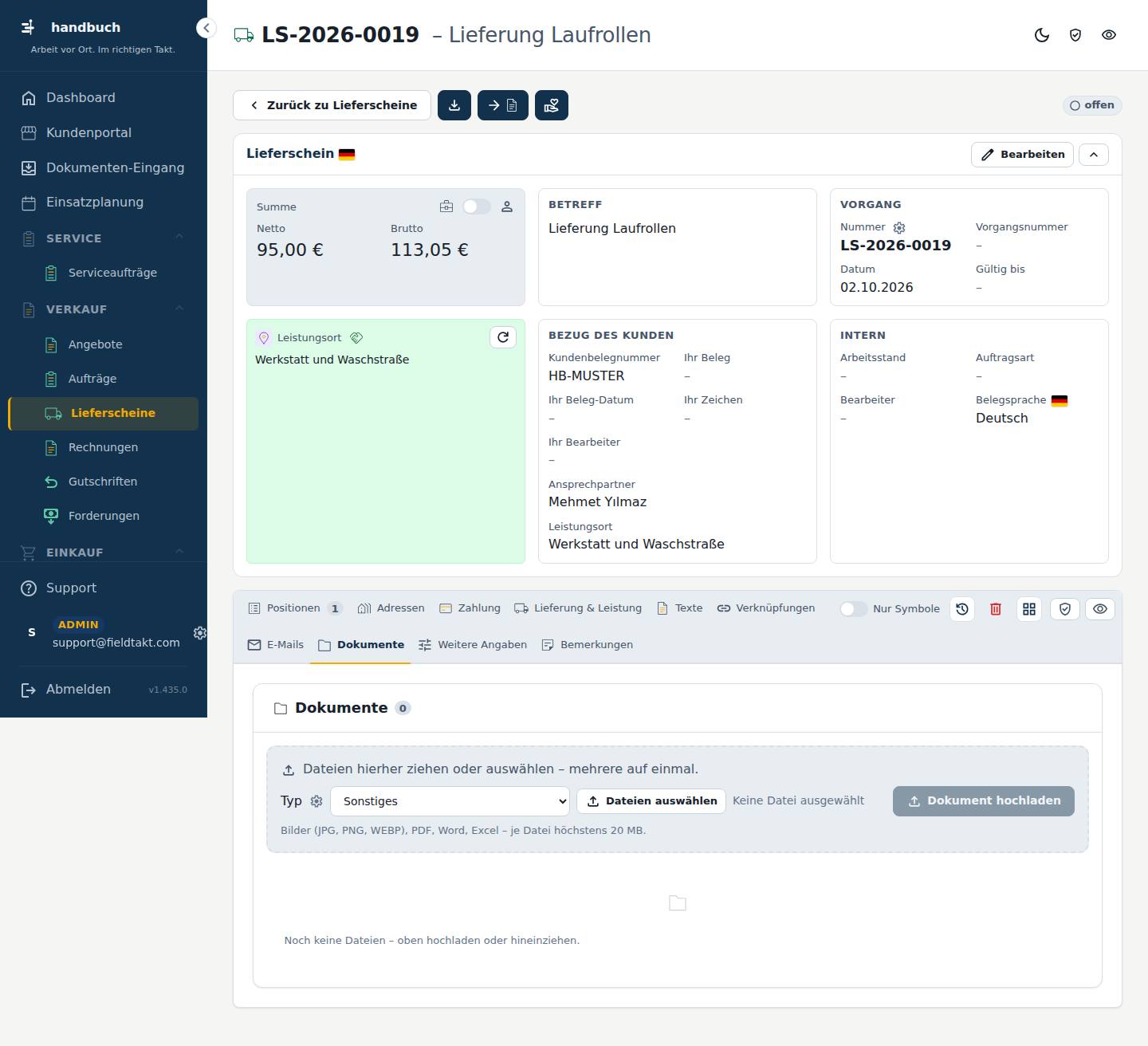1148x1046 pixels.
Task: Click the offen status badge
Action: [x=1092, y=105]
